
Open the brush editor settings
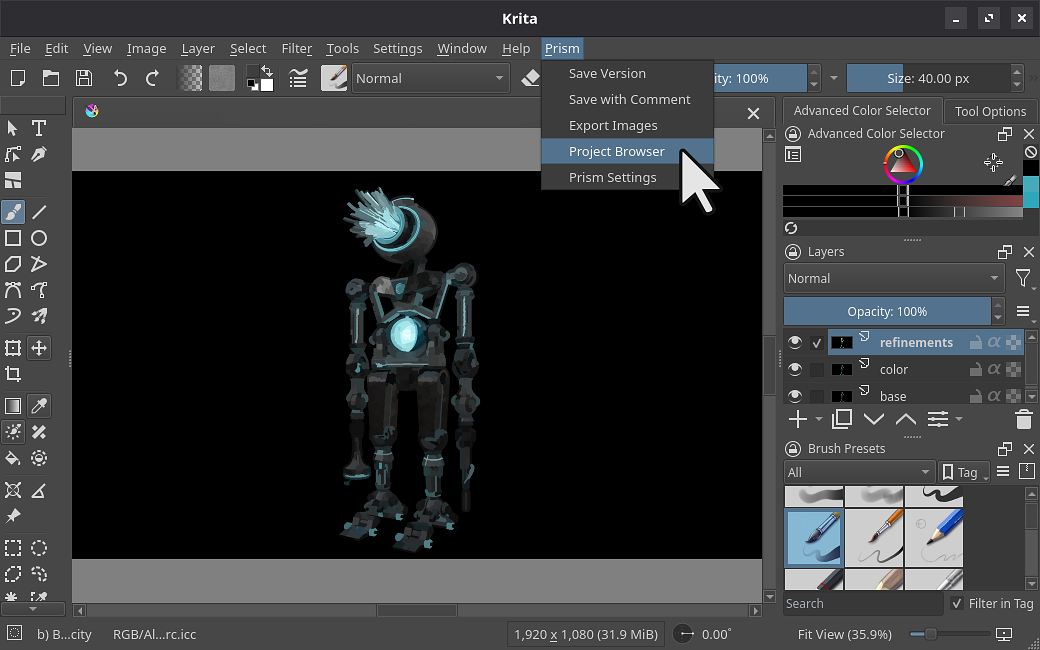[x=298, y=78]
